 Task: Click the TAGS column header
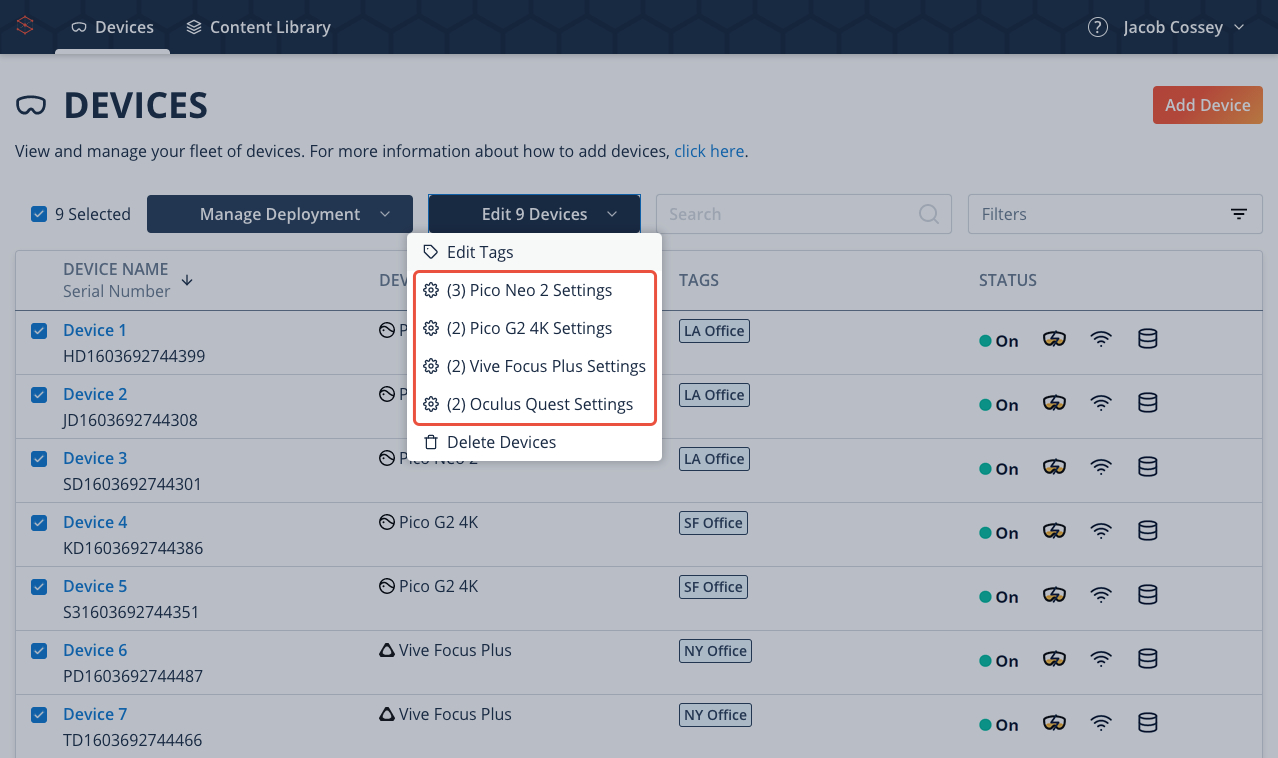pyautogui.click(x=699, y=280)
